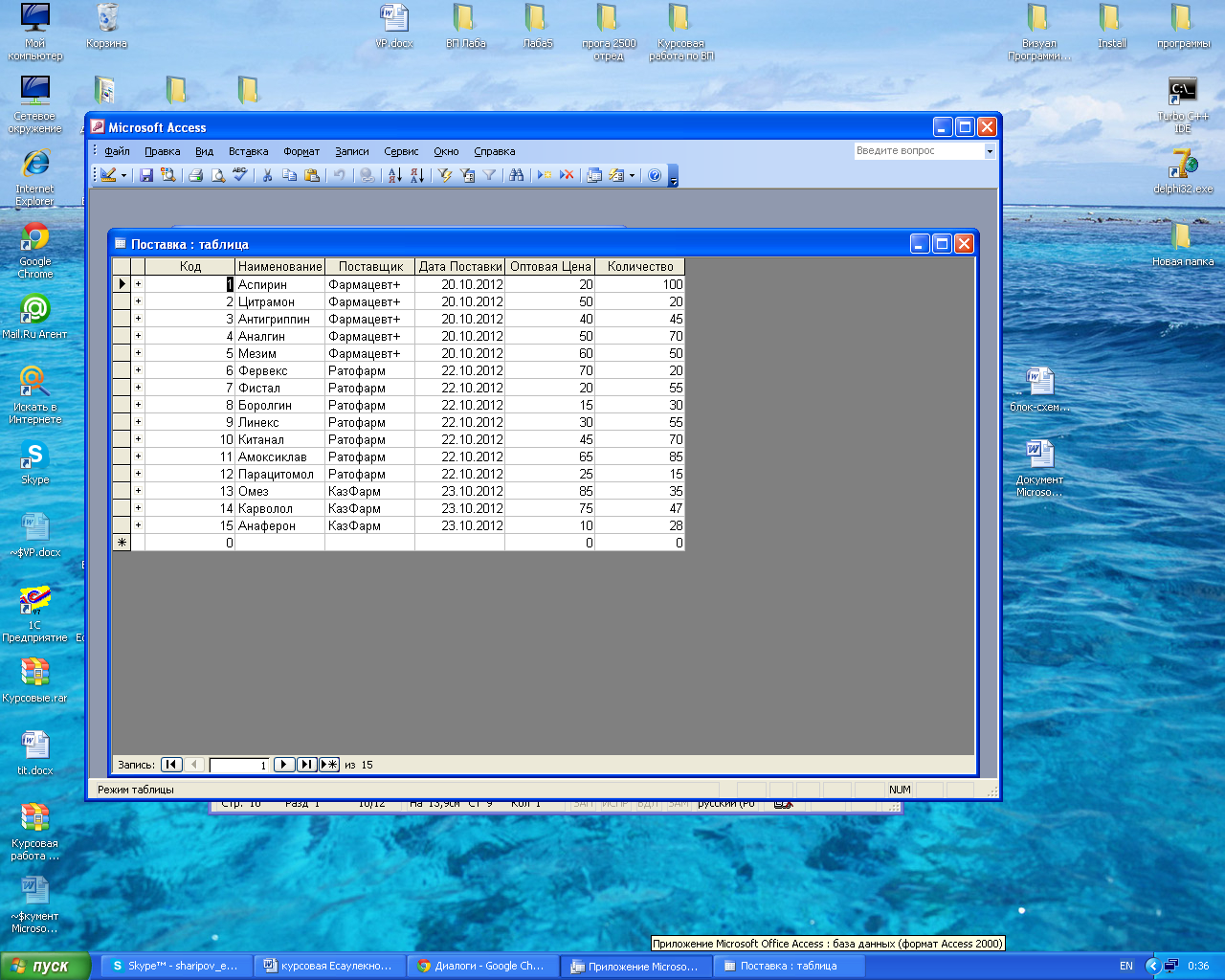Screen dimensions: 1225x980
Task: Open the toolbar options chevron
Action: pos(674,176)
